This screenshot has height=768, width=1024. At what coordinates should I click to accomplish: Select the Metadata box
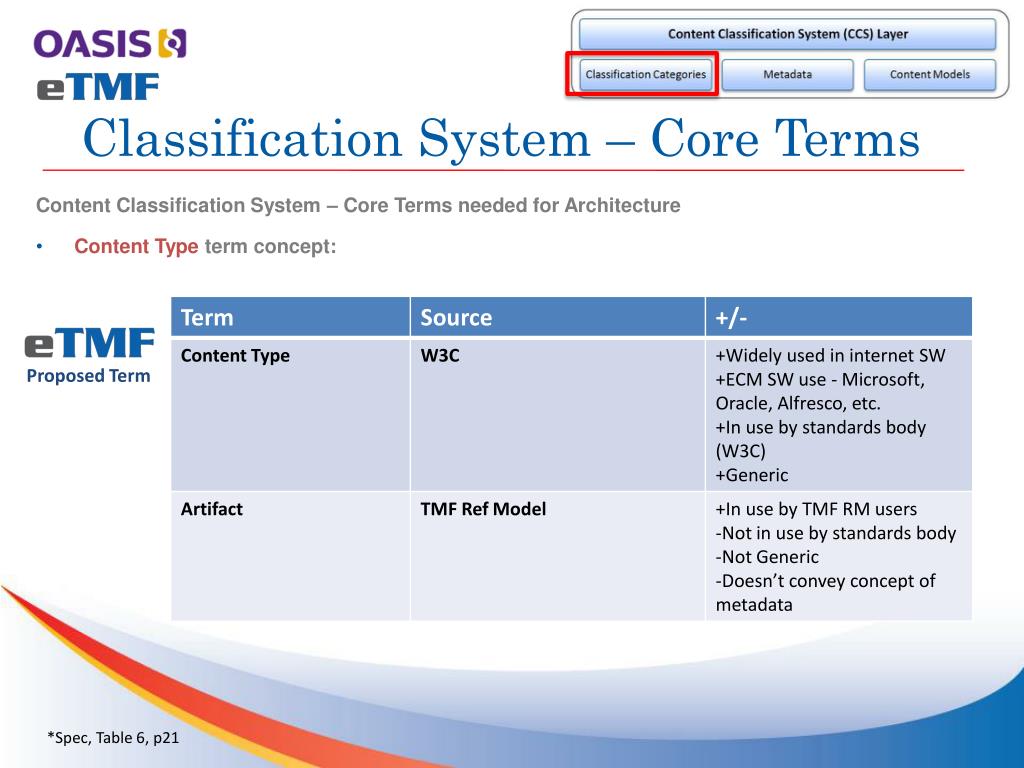point(788,74)
